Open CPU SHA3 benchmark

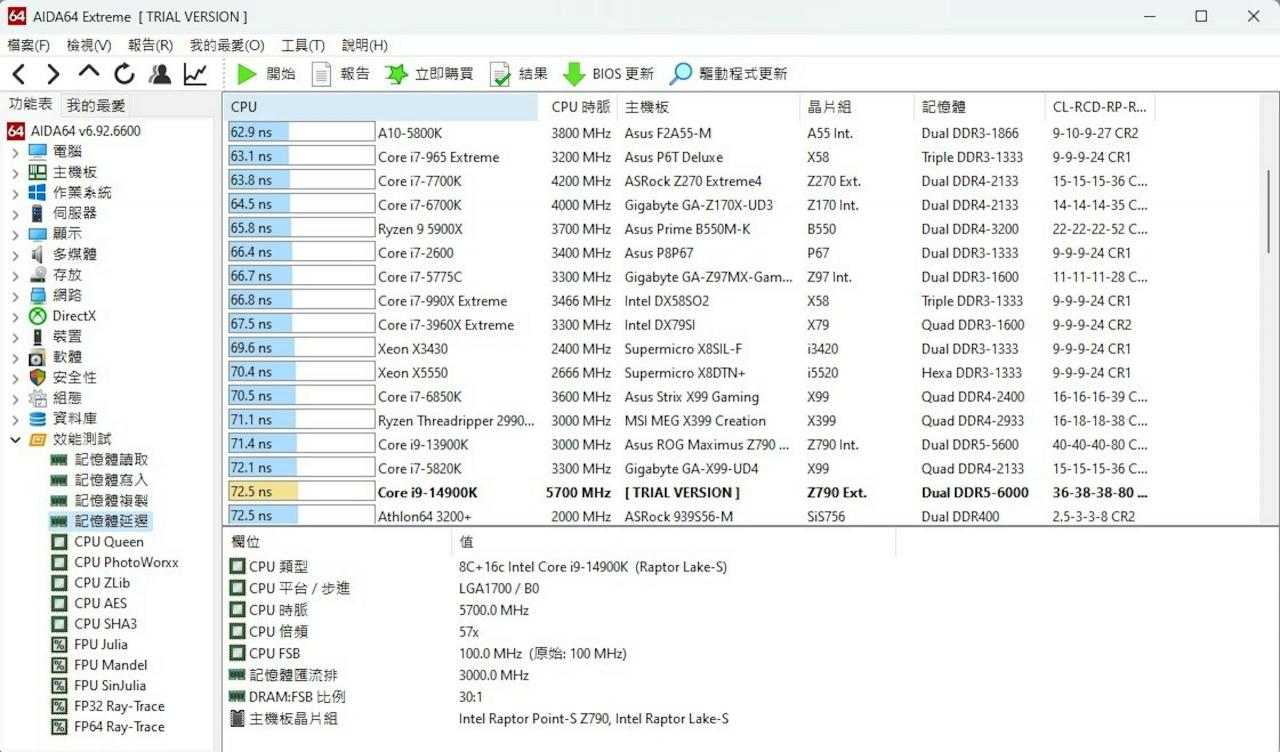94,624
